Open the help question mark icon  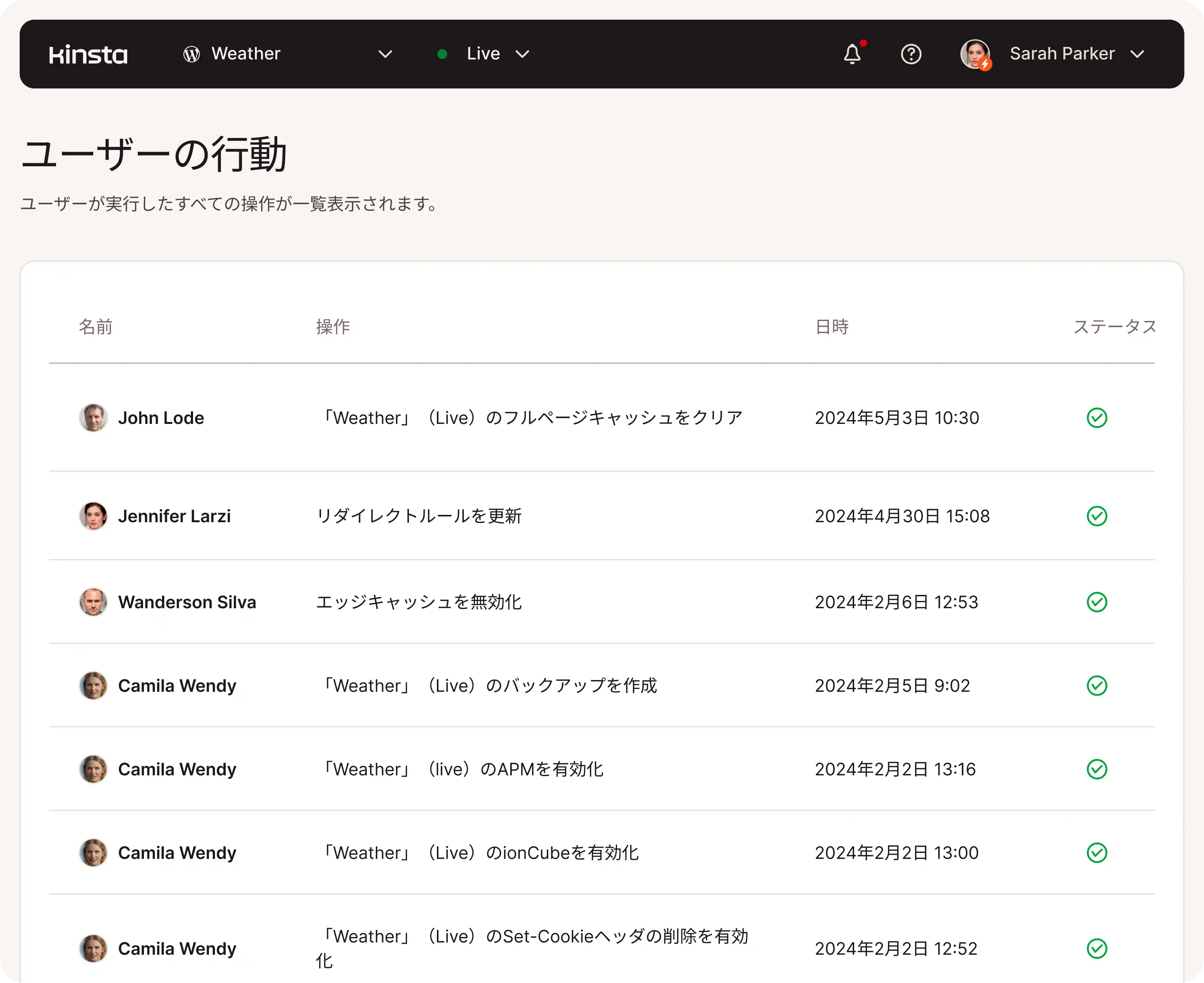pos(911,55)
